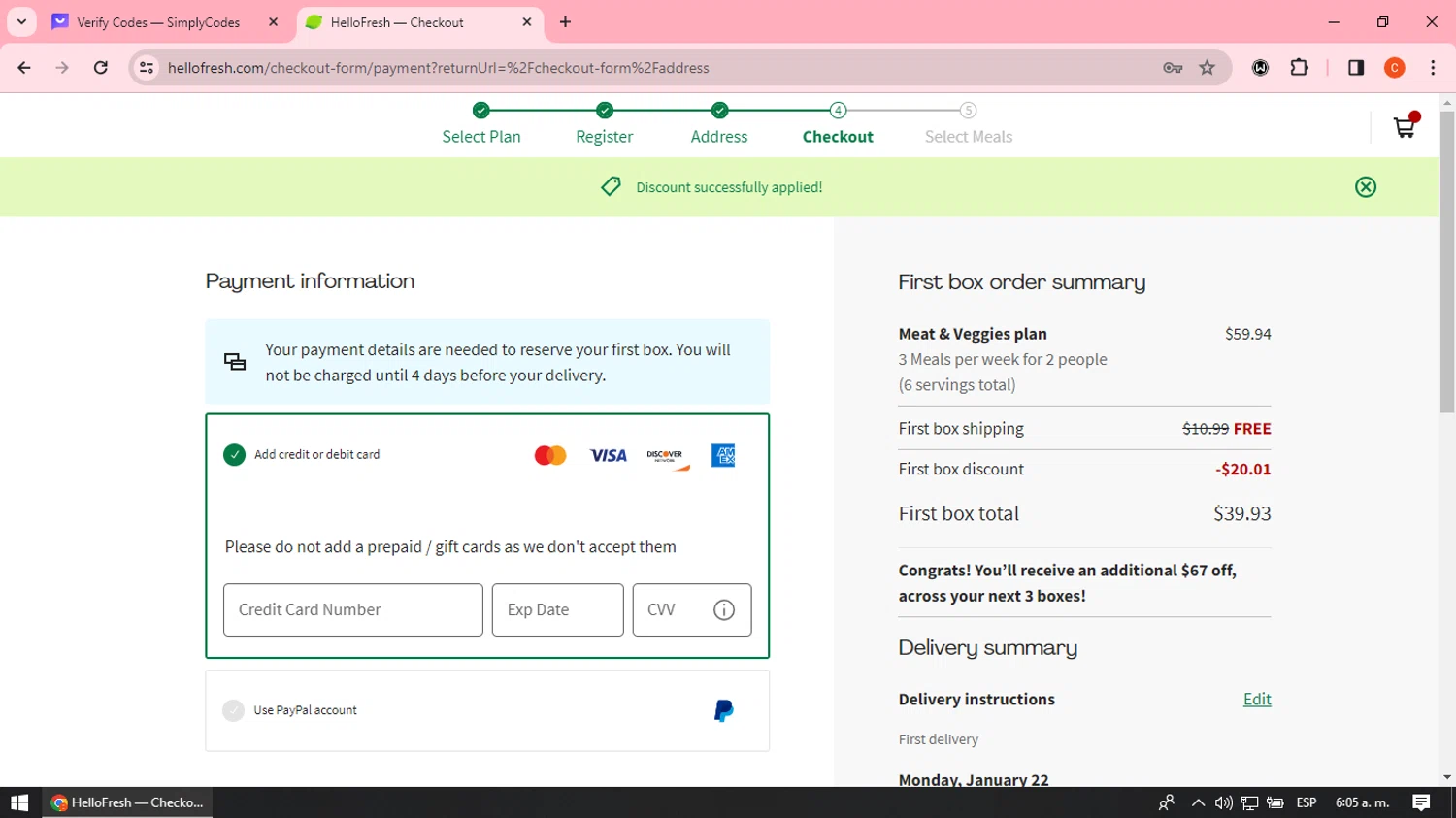Viewport: 1456px width, 818px height.
Task: Click the Visa logo
Action: 609,455
